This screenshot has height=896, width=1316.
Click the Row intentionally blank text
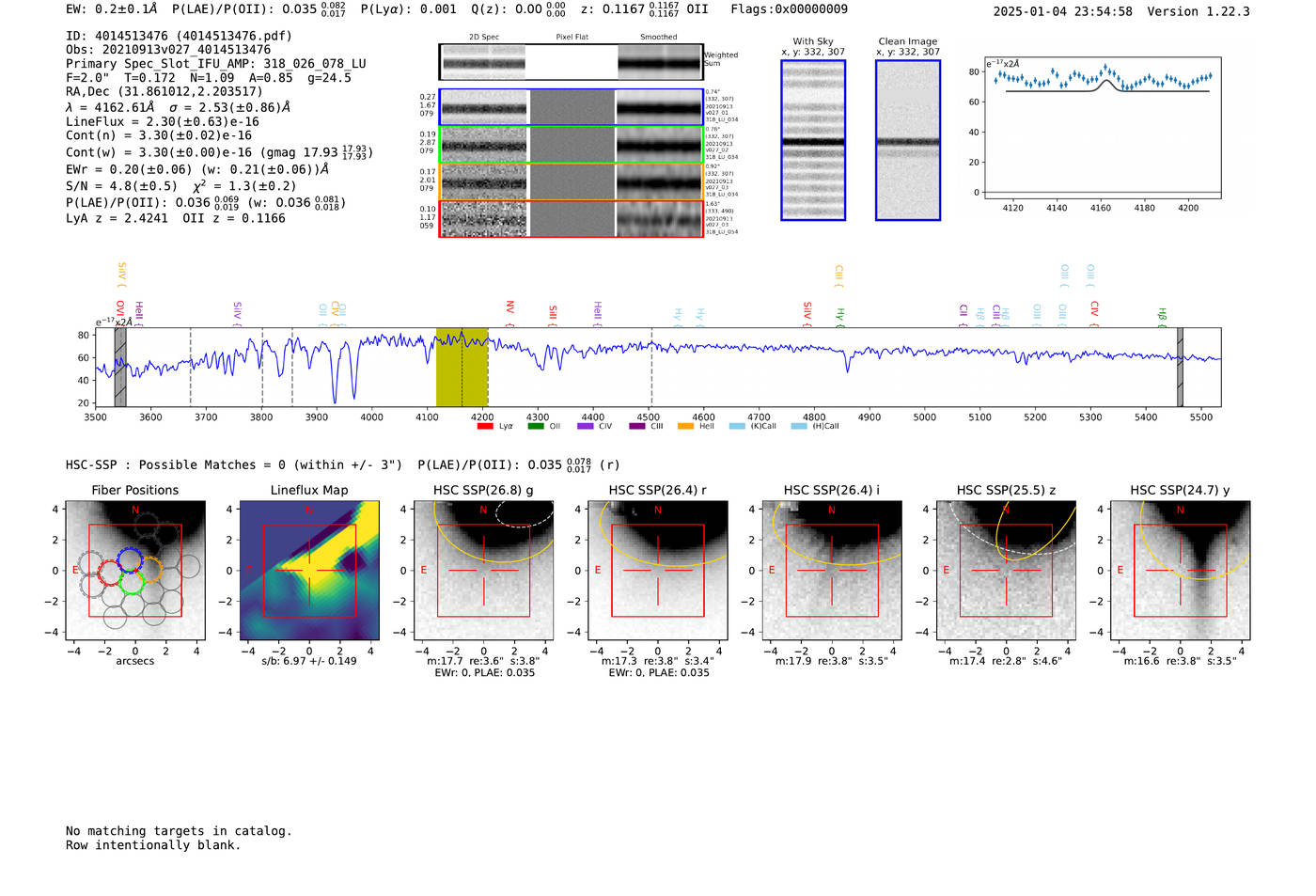tap(153, 845)
